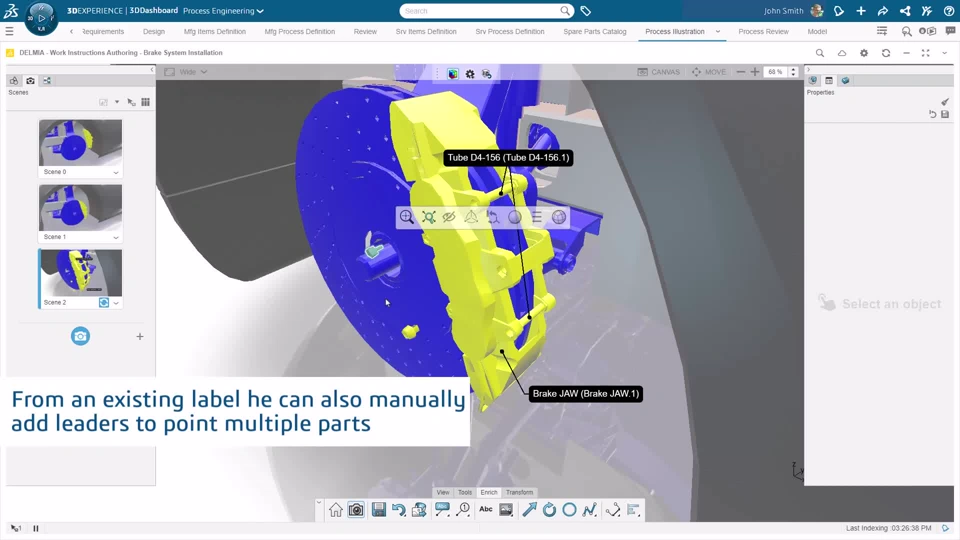Click the tag icon beside search bar
This screenshot has height=540, width=960.
point(586,11)
